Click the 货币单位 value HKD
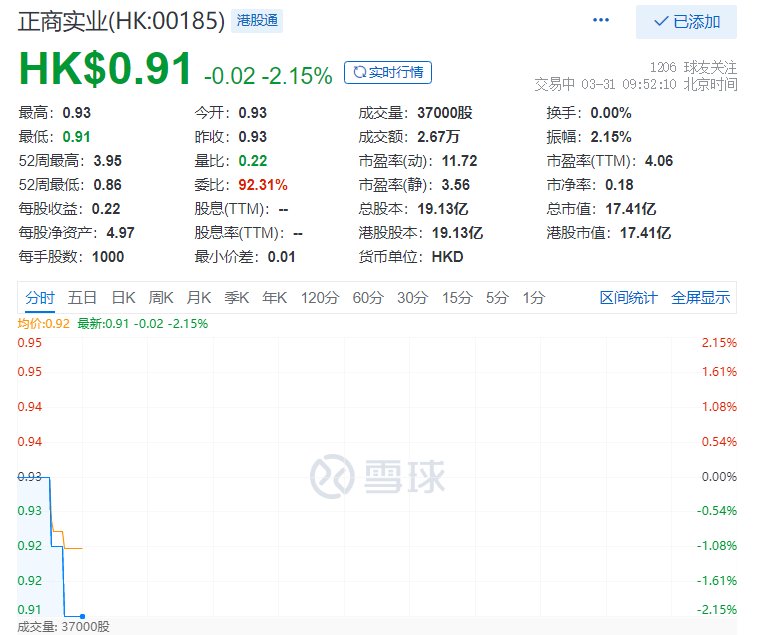 pyautogui.click(x=447, y=257)
